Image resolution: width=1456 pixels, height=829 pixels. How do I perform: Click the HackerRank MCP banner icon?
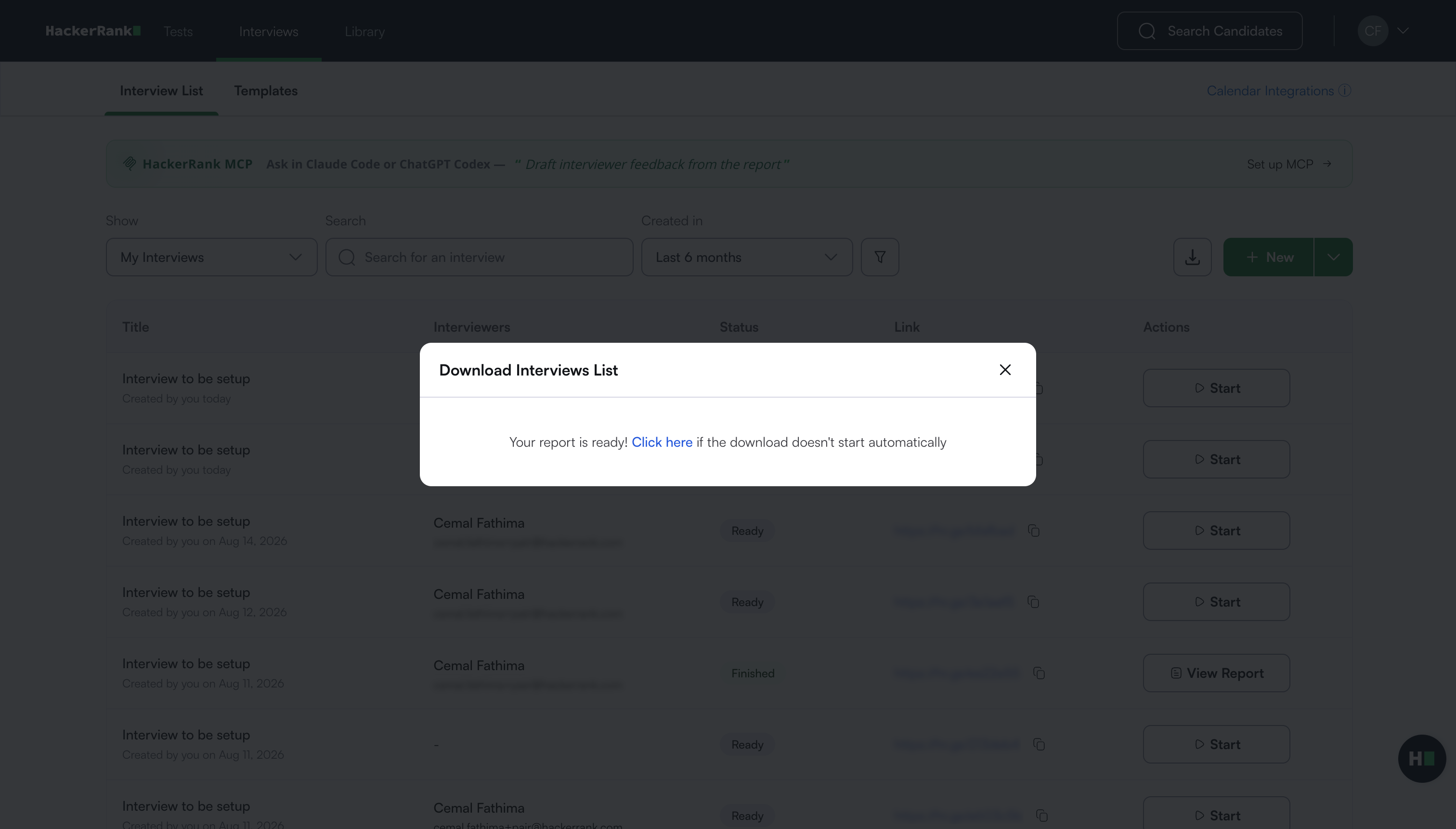click(129, 164)
